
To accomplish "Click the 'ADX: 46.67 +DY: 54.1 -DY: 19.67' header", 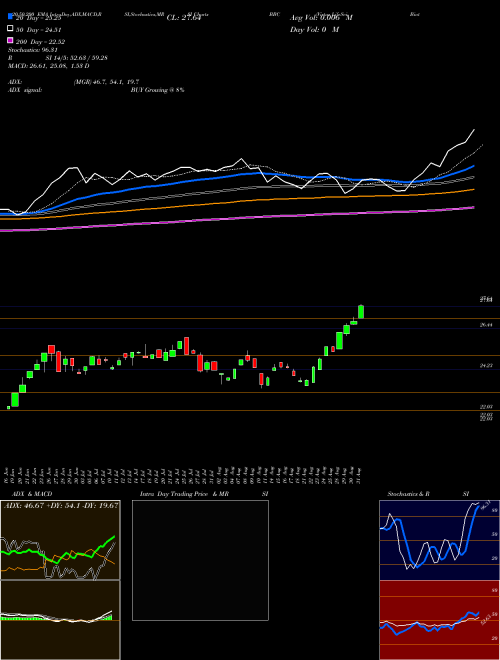I will [61, 505].
